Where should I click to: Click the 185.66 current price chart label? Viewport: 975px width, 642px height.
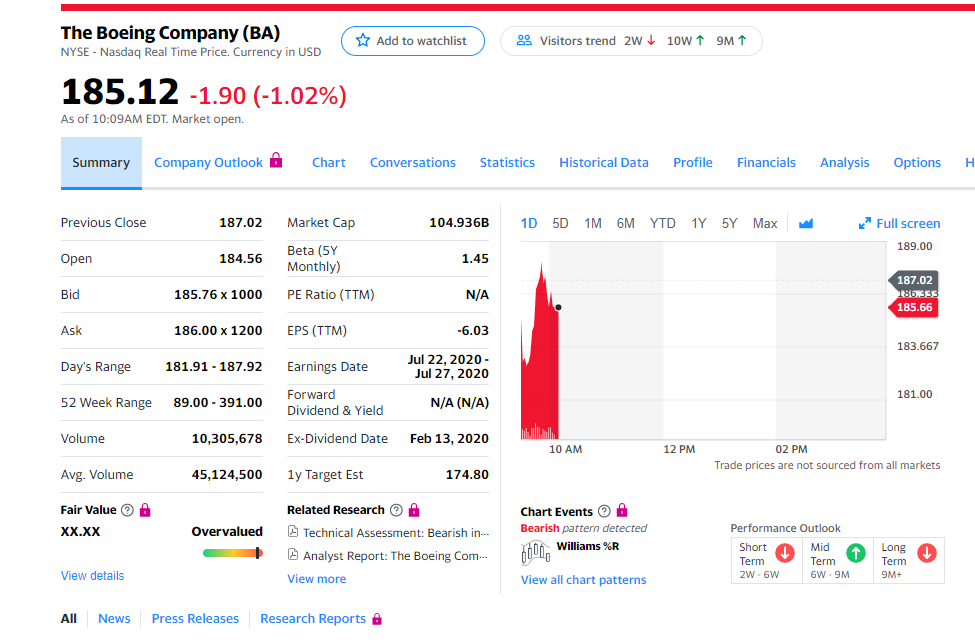[914, 307]
